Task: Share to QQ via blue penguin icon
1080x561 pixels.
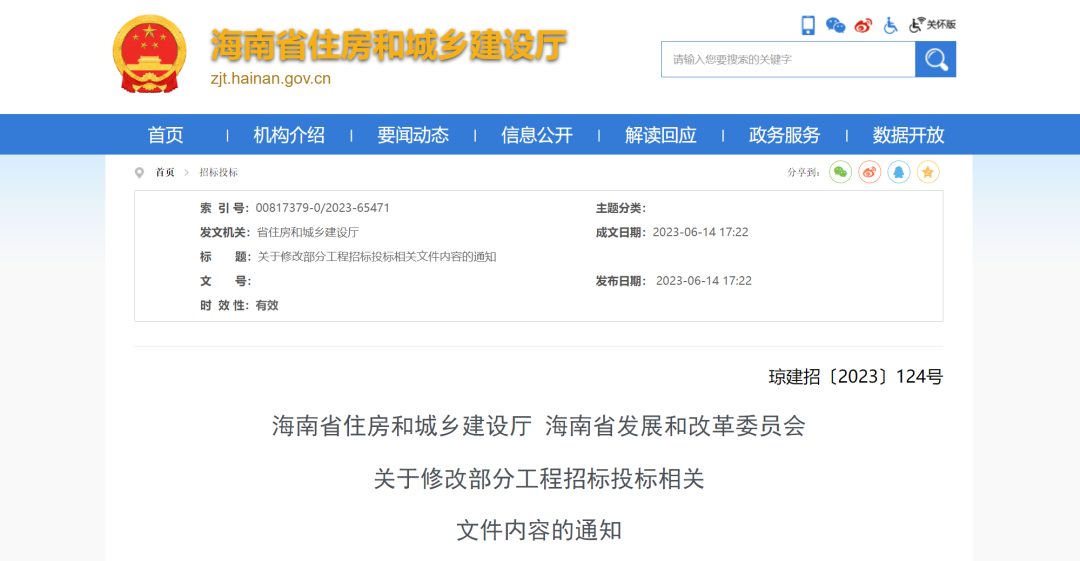Action: 899,172
